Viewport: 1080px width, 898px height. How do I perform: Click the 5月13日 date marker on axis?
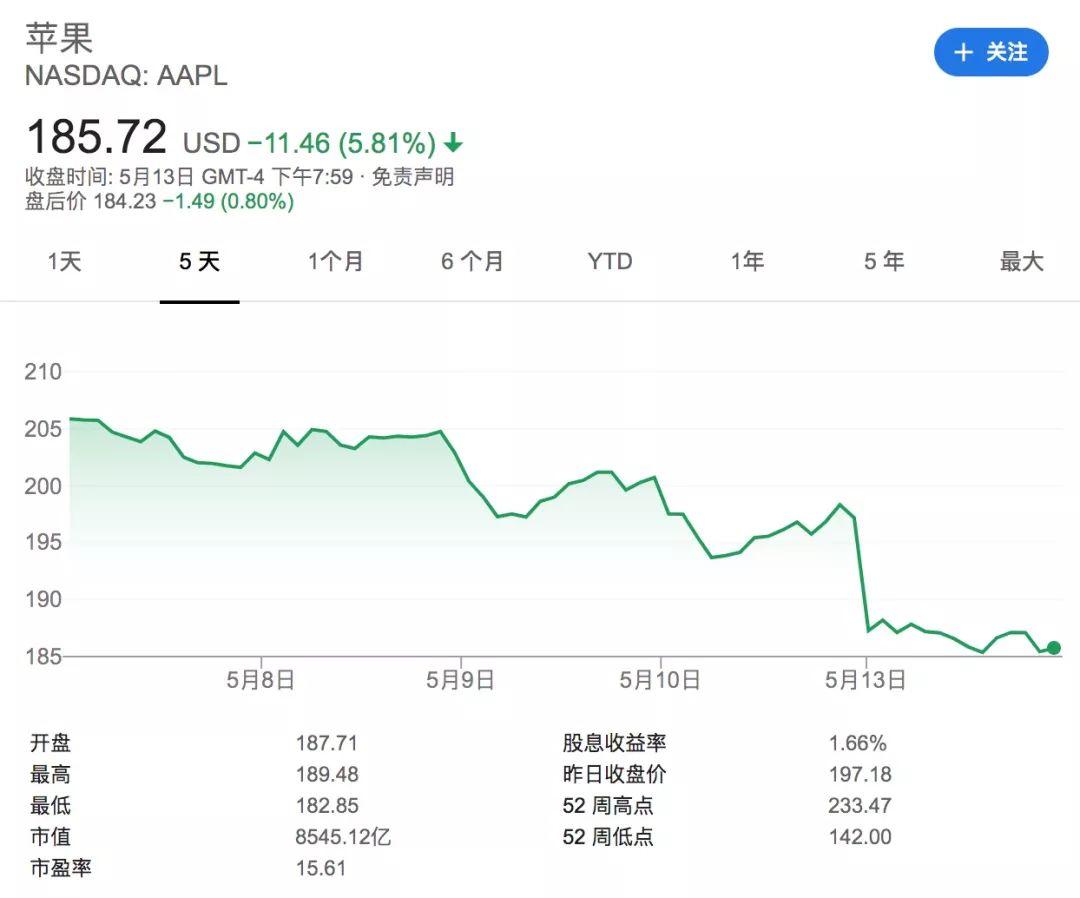[866, 680]
